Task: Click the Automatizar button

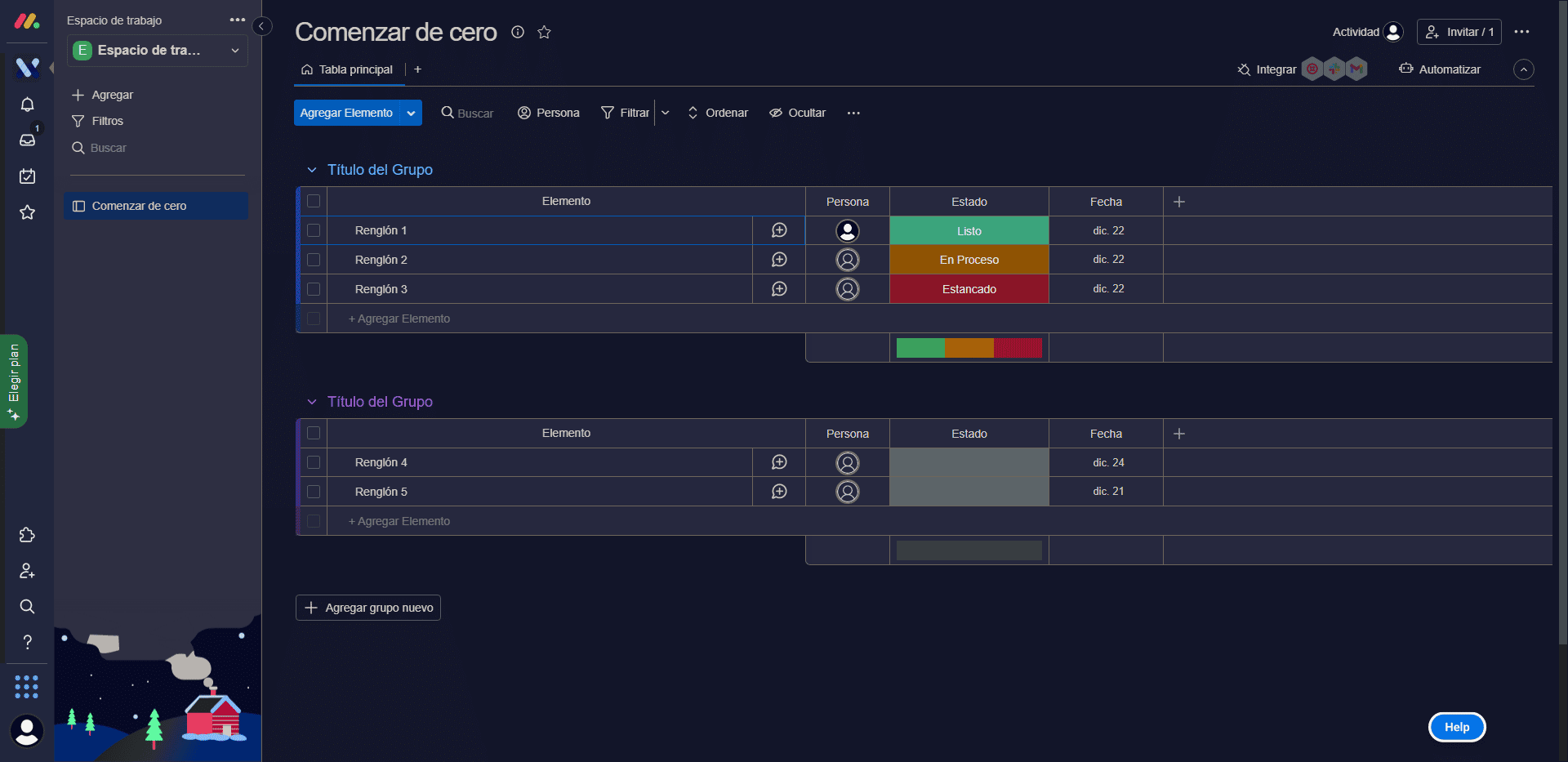Action: coord(1440,69)
